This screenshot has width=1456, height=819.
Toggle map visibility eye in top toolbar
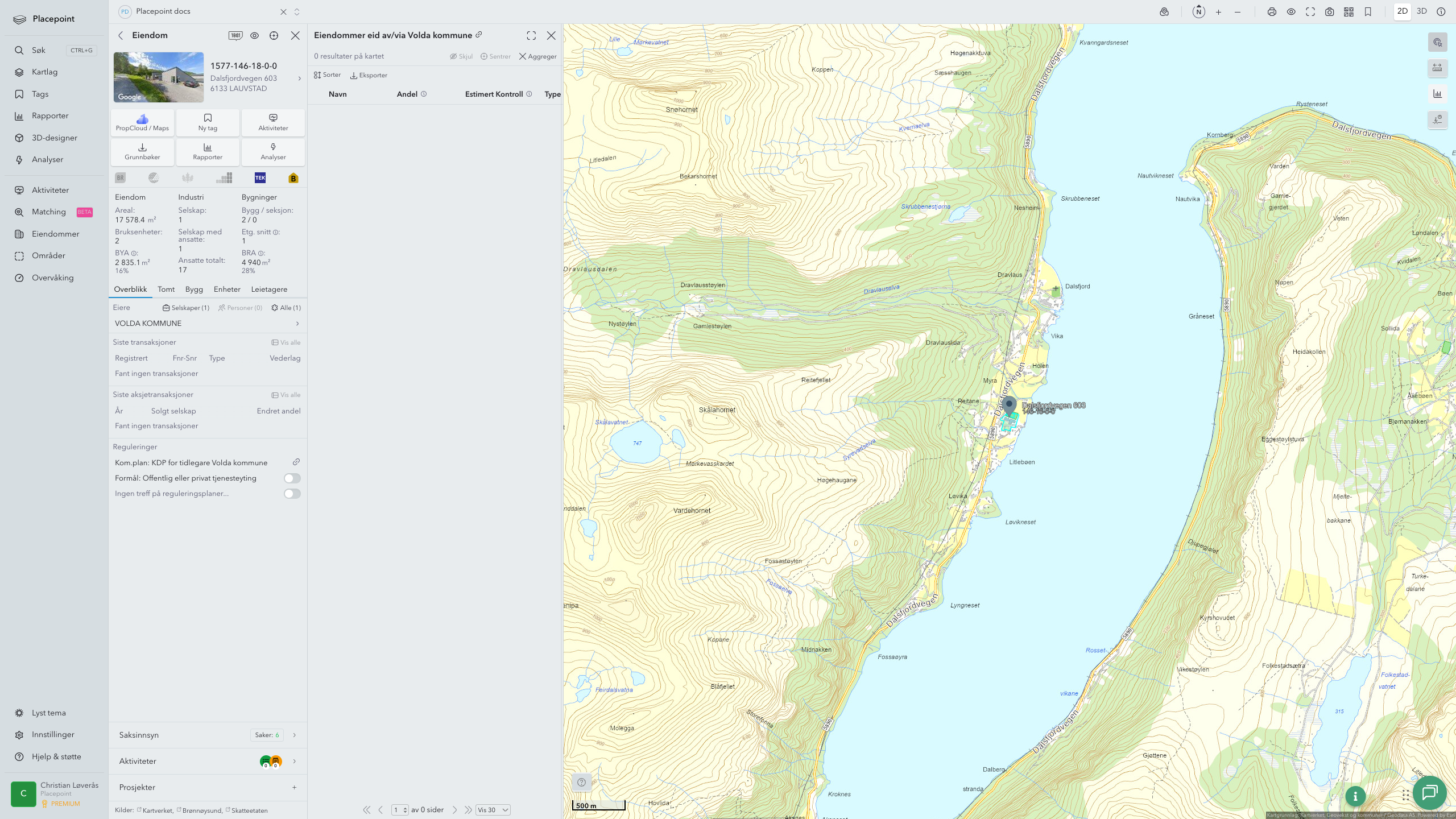point(1292,12)
